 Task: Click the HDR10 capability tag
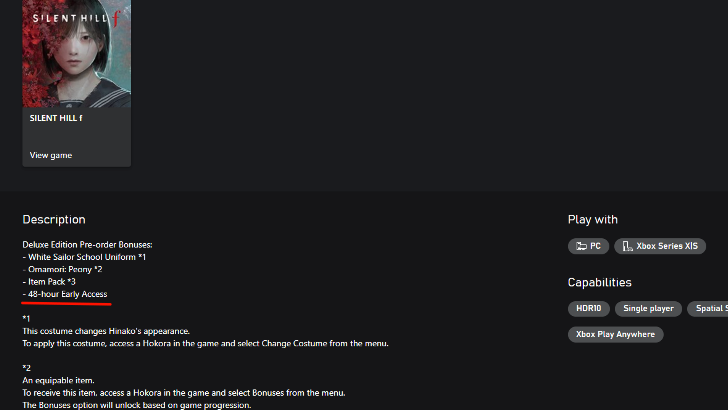tap(588, 309)
